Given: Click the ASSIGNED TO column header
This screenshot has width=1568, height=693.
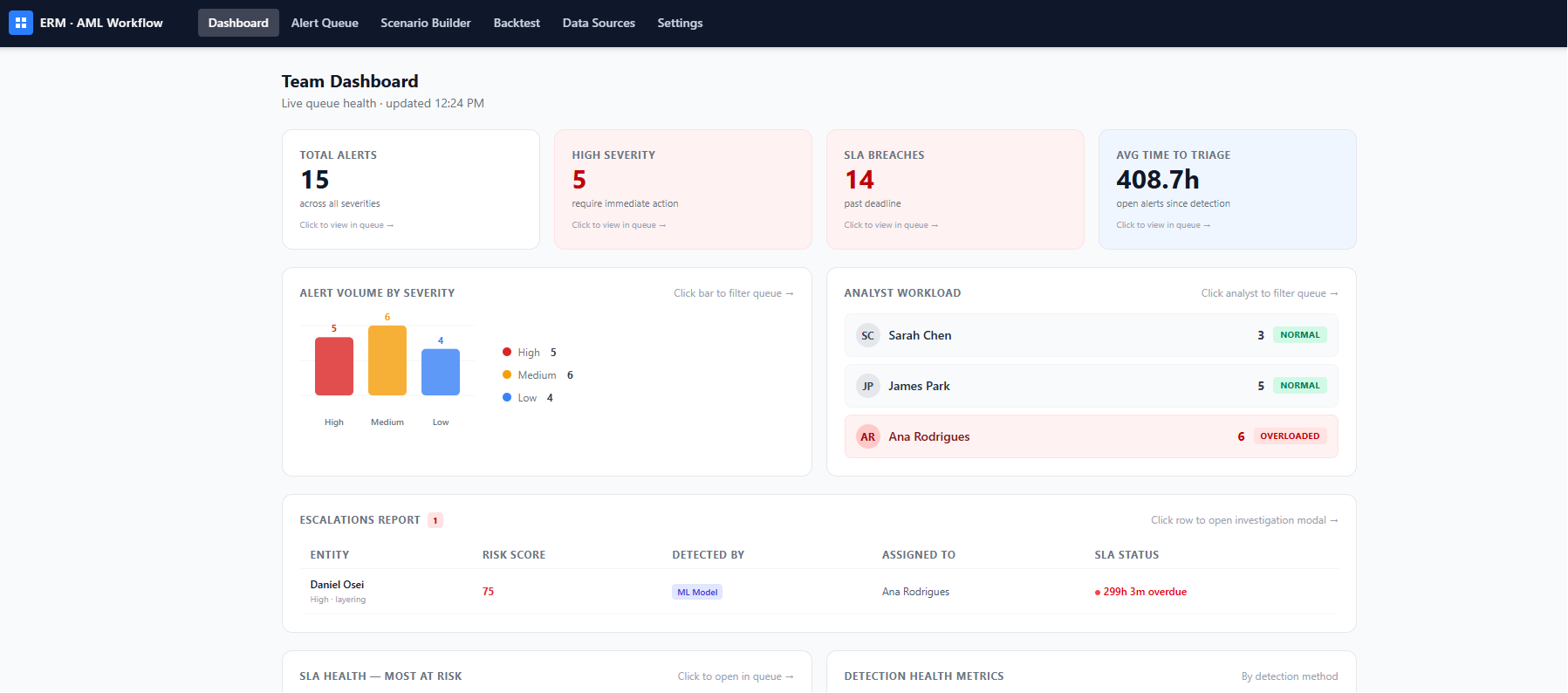Looking at the screenshot, I should point(918,555).
